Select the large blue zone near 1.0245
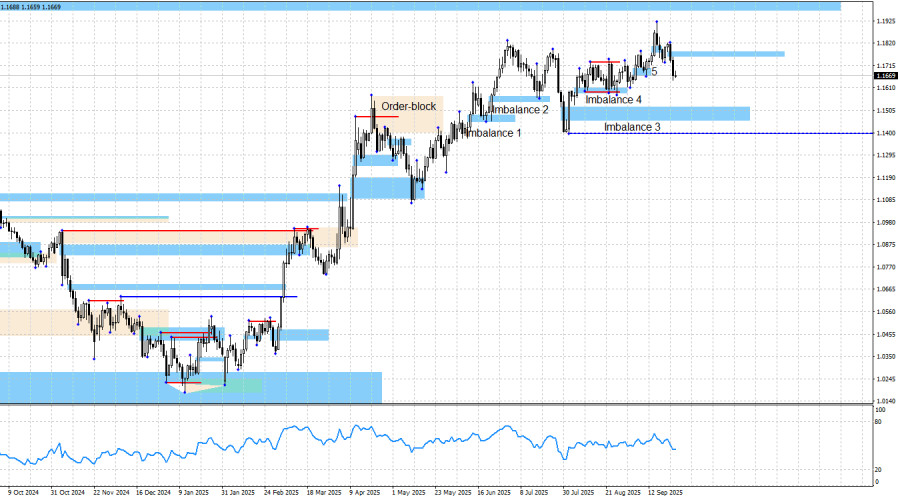This screenshot has height=500, width=900. point(190,387)
